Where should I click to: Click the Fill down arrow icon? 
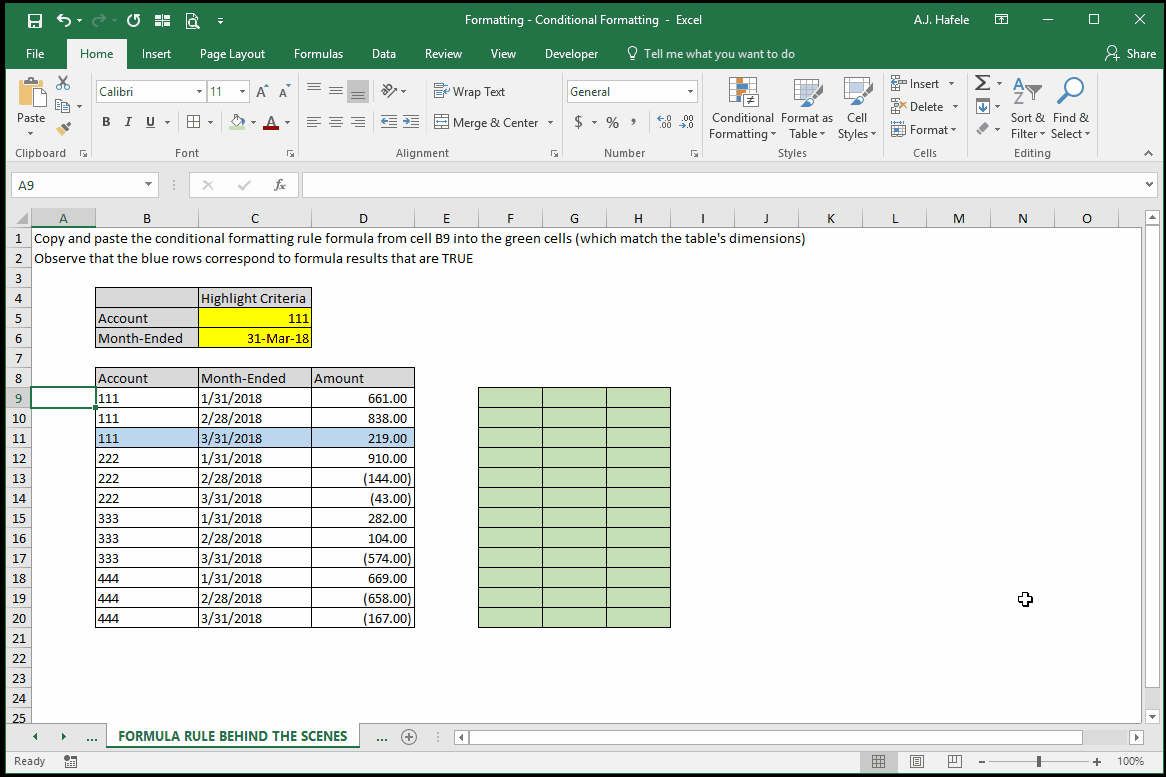983,106
